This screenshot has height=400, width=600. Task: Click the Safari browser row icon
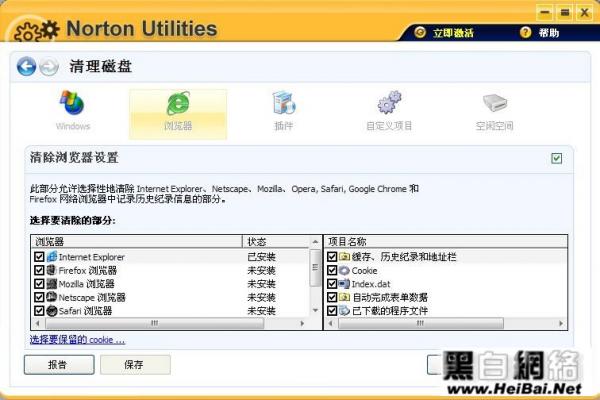52,310
